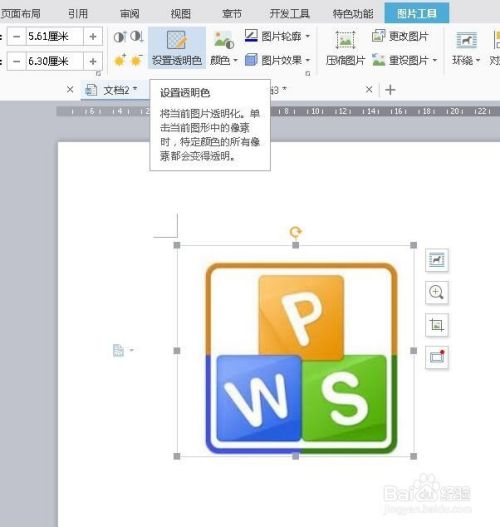500x527 pixels.
Task: Switch to Review (审阅) tab
Action: [130, 13]
